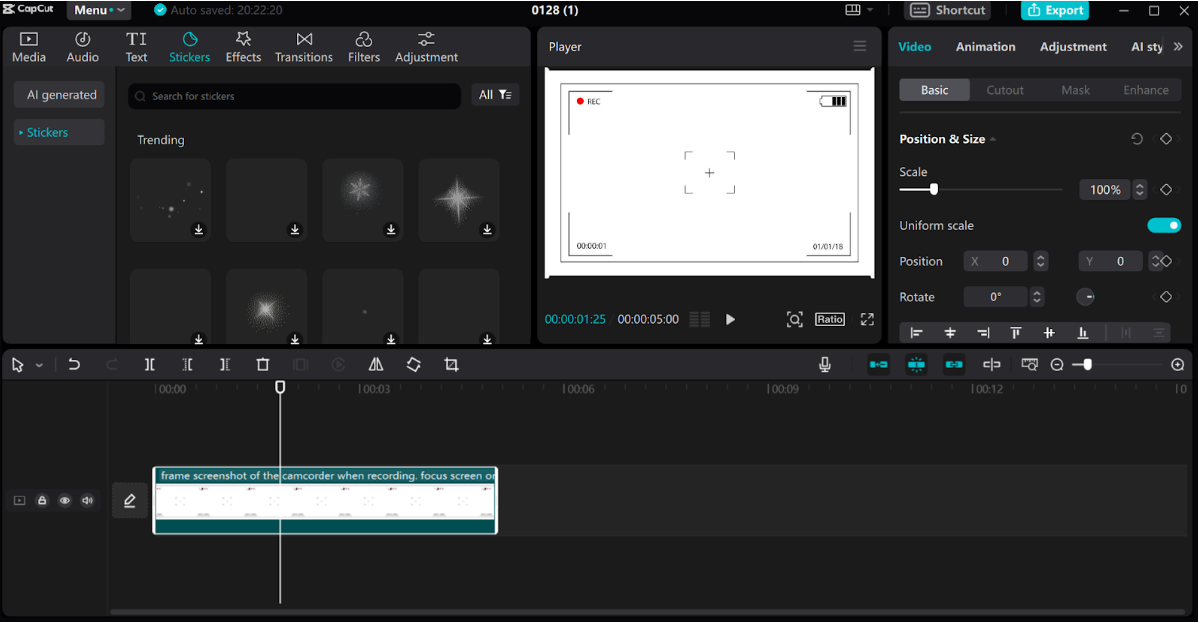This screenshot has width=1198, height=622.
Task: Toggle auto snapping in timeline
Action: (x=916, y=364)
